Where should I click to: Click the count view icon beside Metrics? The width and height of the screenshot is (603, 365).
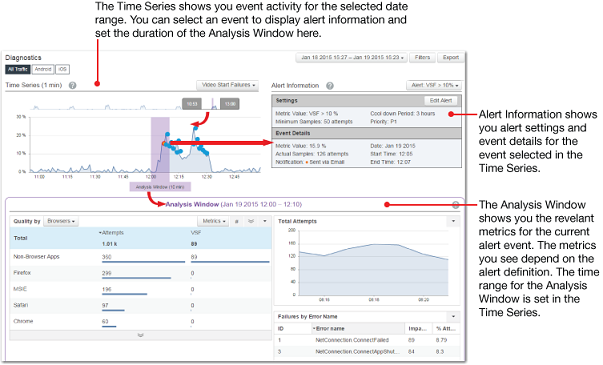coord(237,221)
